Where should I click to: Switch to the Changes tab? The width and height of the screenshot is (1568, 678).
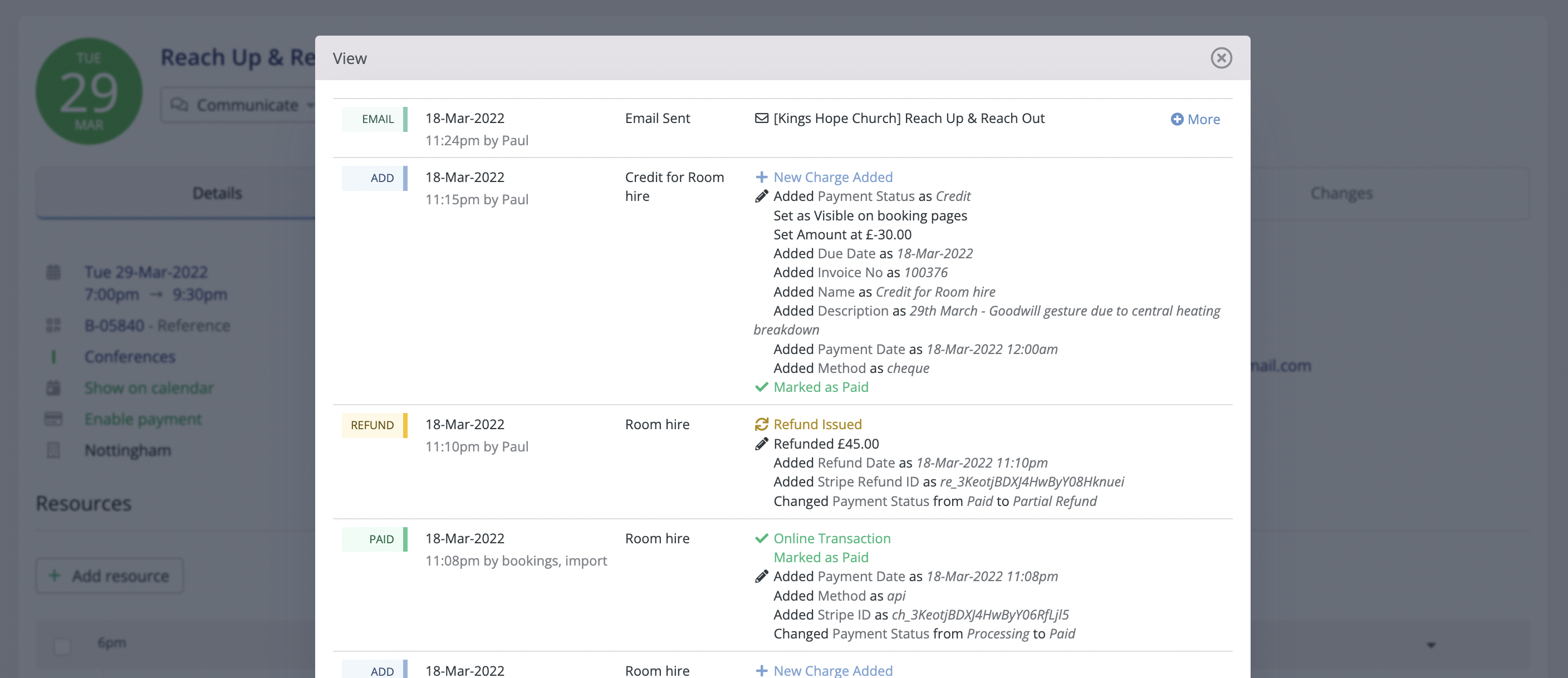coord(1341,193)
